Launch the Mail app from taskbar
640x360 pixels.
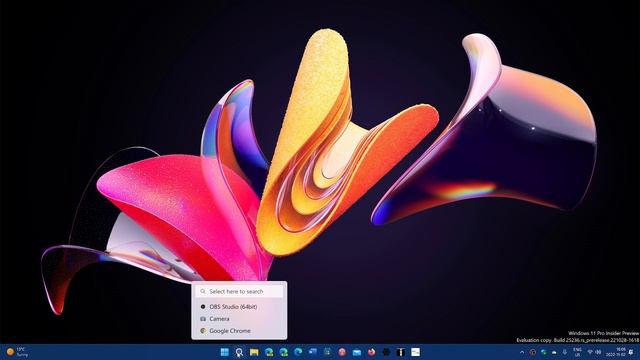(357, 352)
